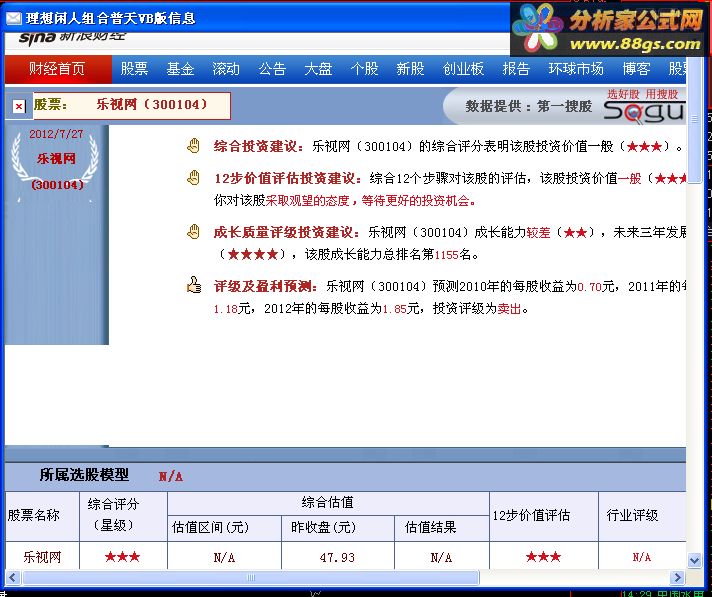Open the 滚动 menu item

pyautogui.click(x=226, y=69)
